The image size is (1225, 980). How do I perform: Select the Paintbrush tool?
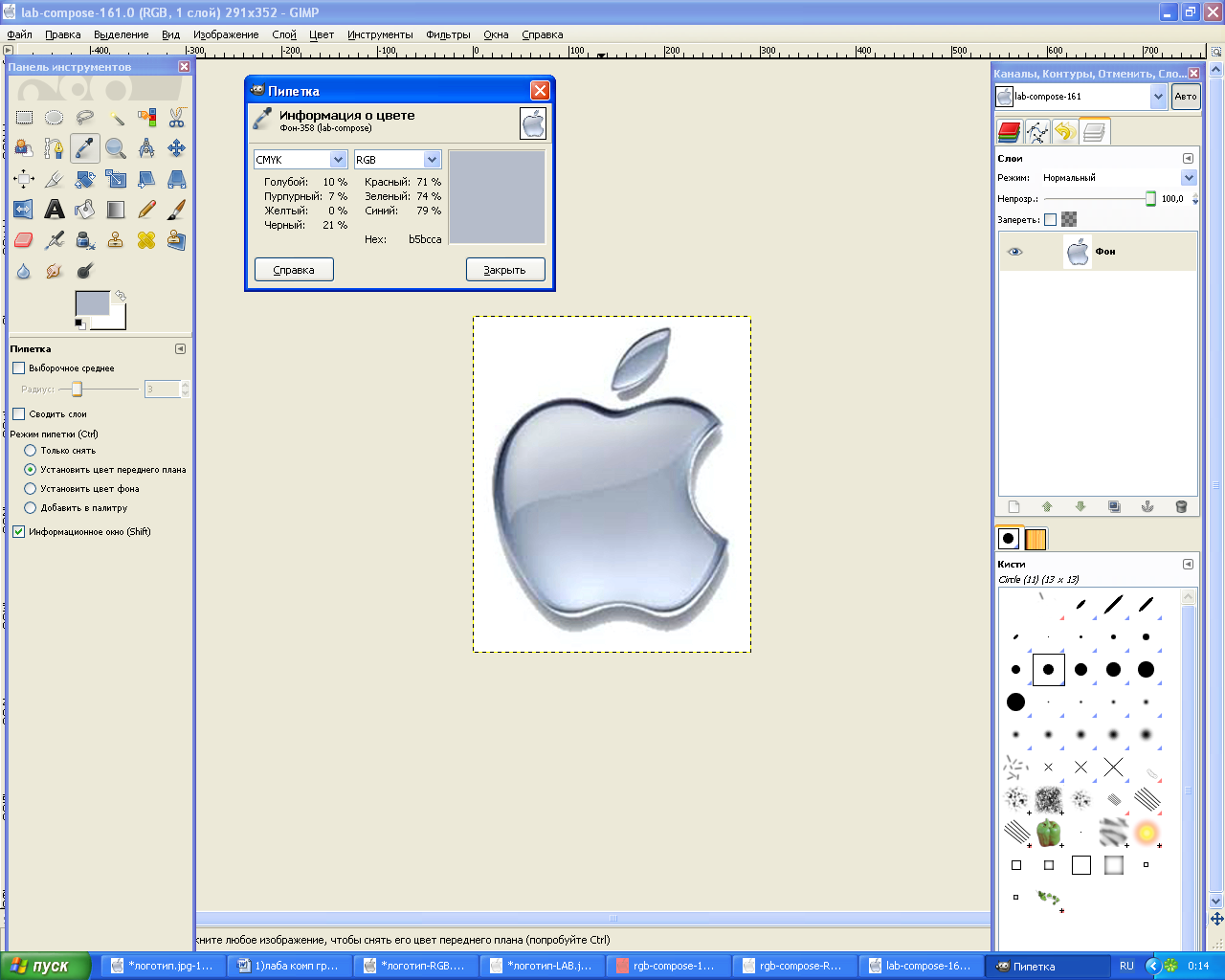[177, 210]
